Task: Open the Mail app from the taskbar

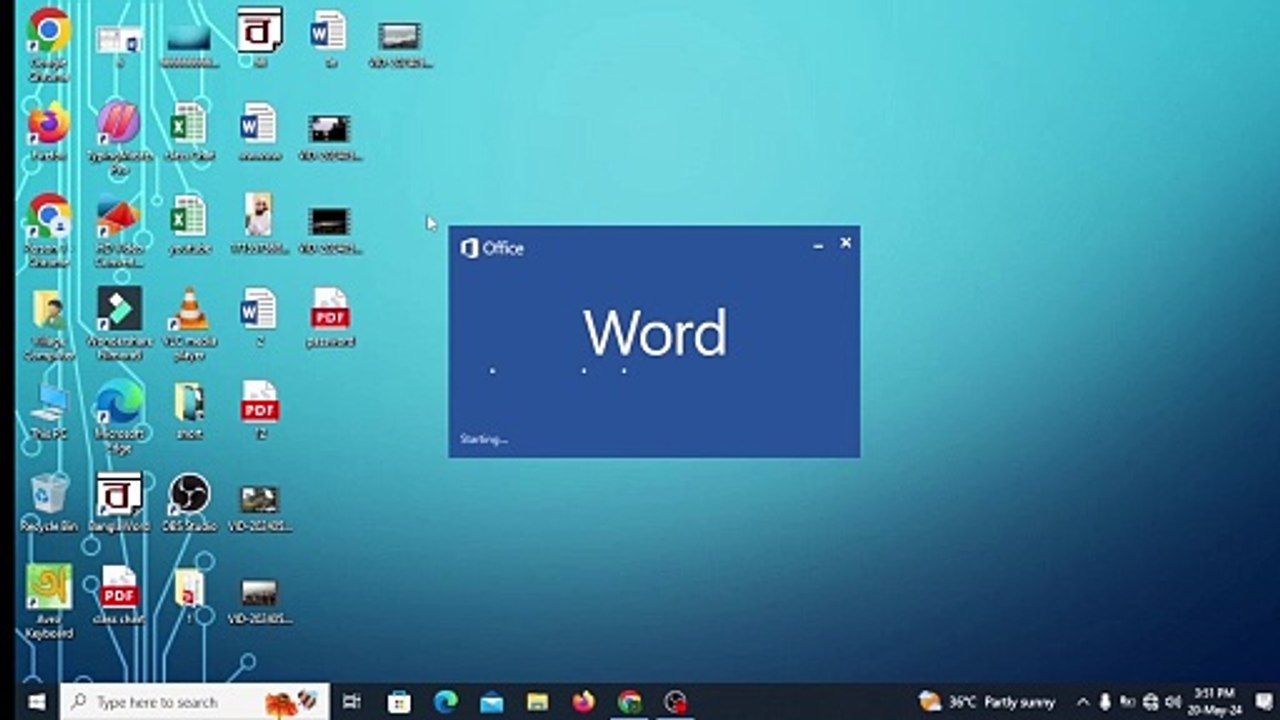Action: 492,702
